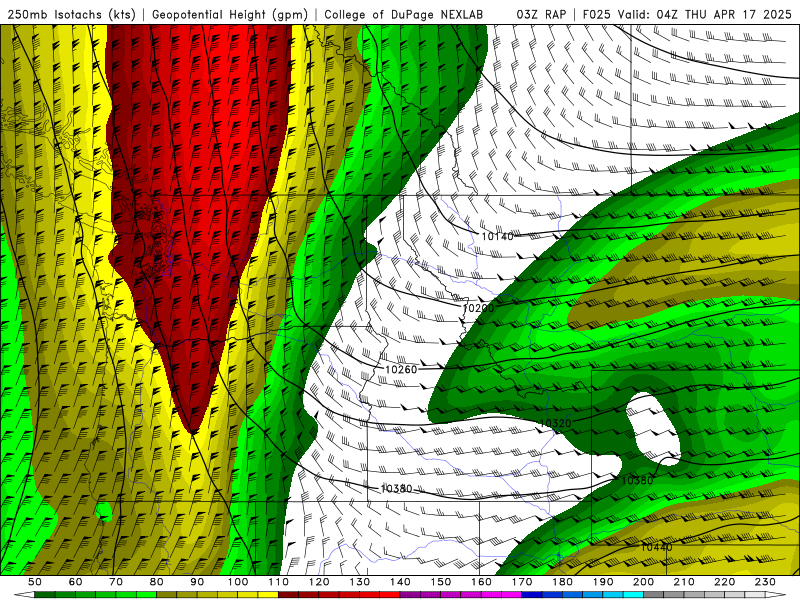Click the 220 value on the color scale

725,582
